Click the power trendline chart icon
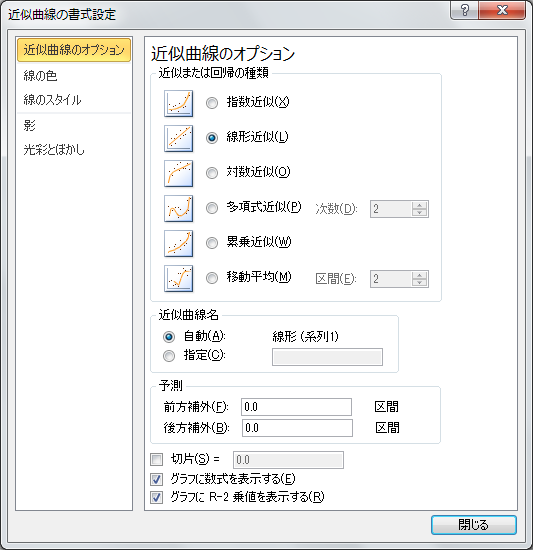This screenshot has height=550, width=533. point(178,244)
